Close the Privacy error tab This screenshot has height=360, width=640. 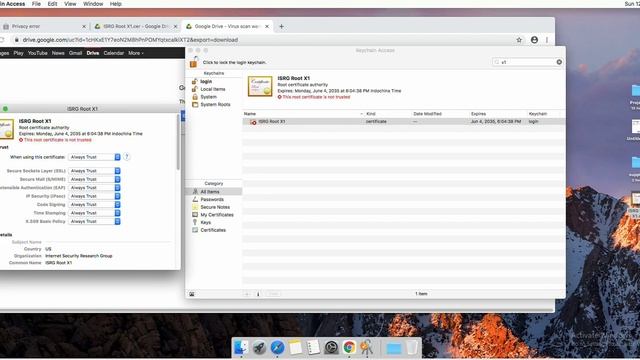pos(84,26)
